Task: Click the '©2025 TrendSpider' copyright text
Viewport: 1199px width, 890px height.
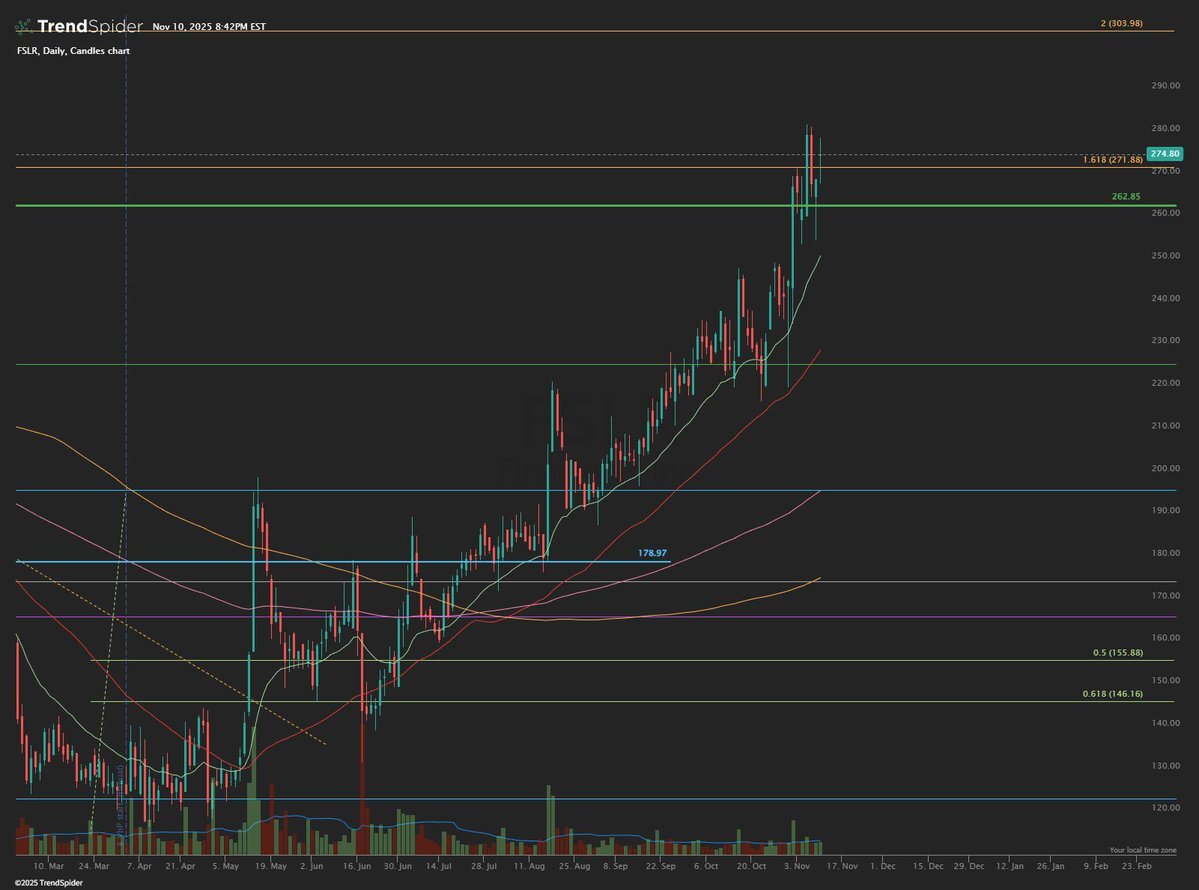Action: coord(48,883)
